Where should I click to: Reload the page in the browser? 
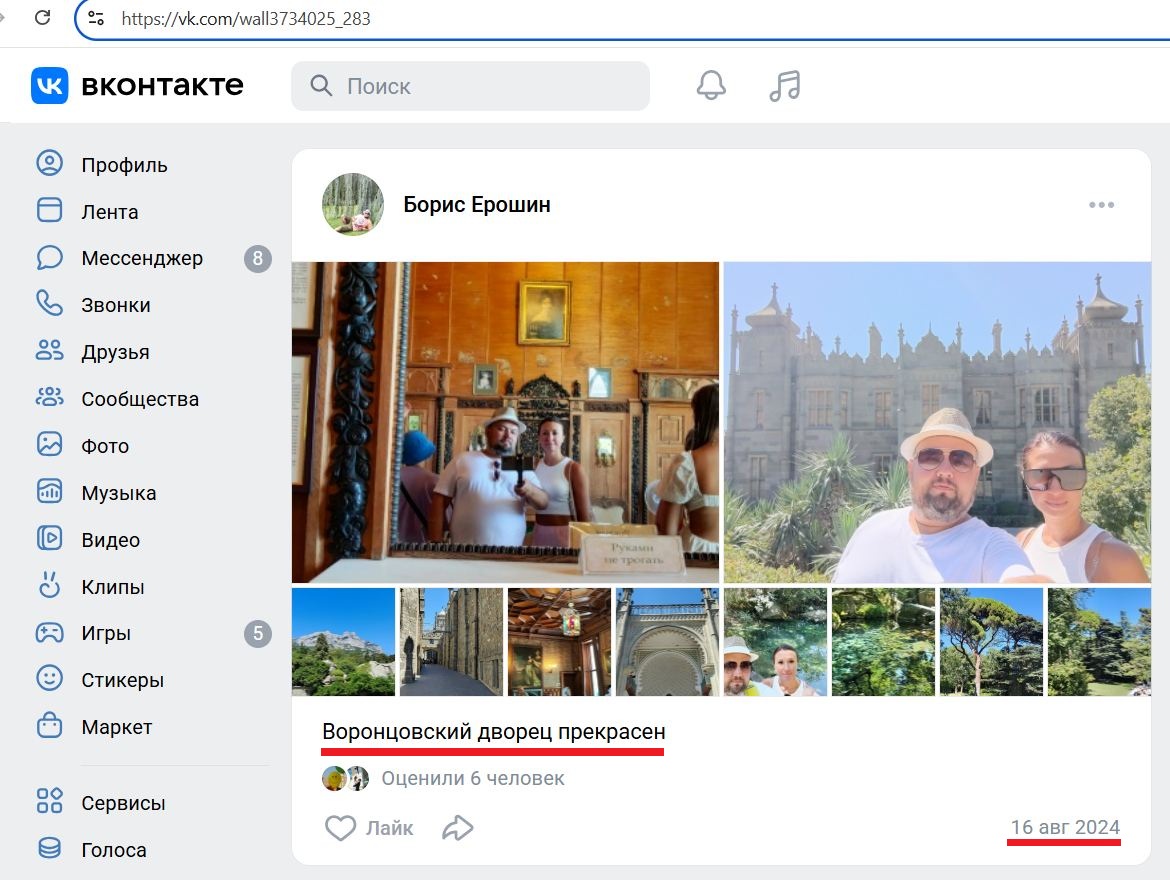[40, 17]
